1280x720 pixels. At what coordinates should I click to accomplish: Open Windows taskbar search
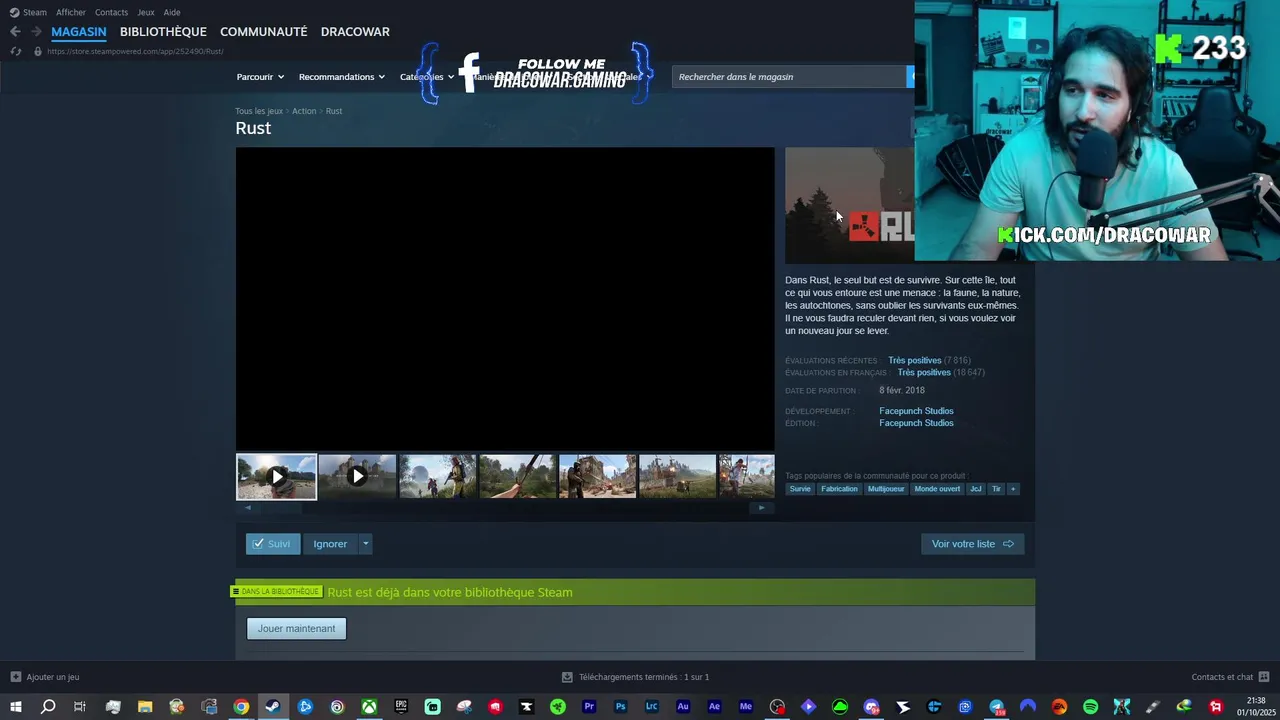click(48, 707)
